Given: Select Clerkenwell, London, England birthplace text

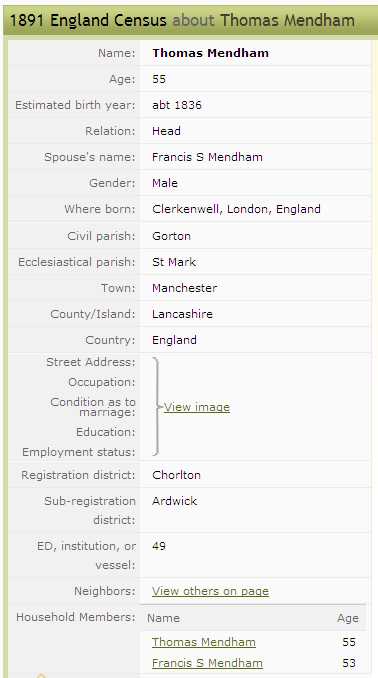Looking at the screenshot, I should (x=236, y=209).
